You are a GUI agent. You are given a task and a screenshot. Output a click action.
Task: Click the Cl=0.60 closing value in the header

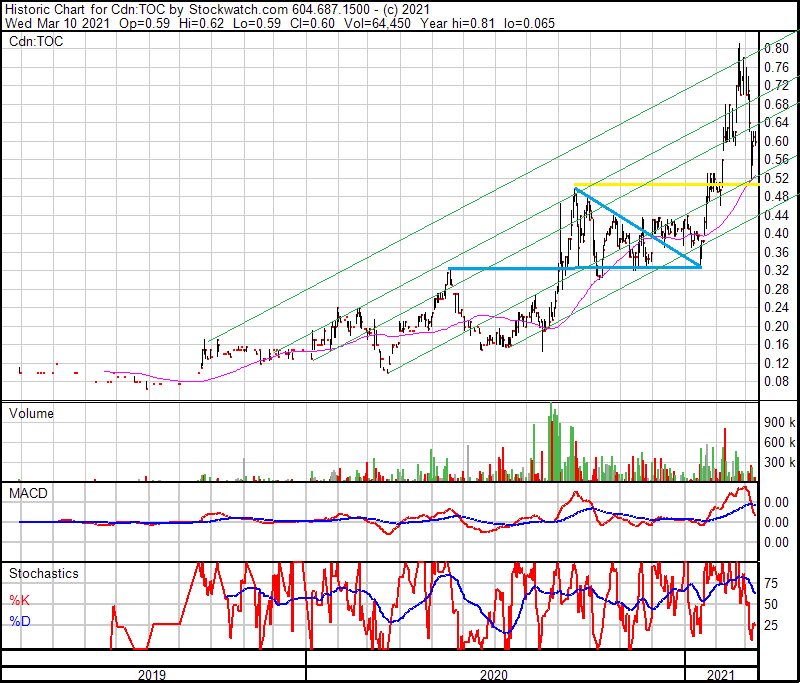pyautogui.click(x=312, y=23)
